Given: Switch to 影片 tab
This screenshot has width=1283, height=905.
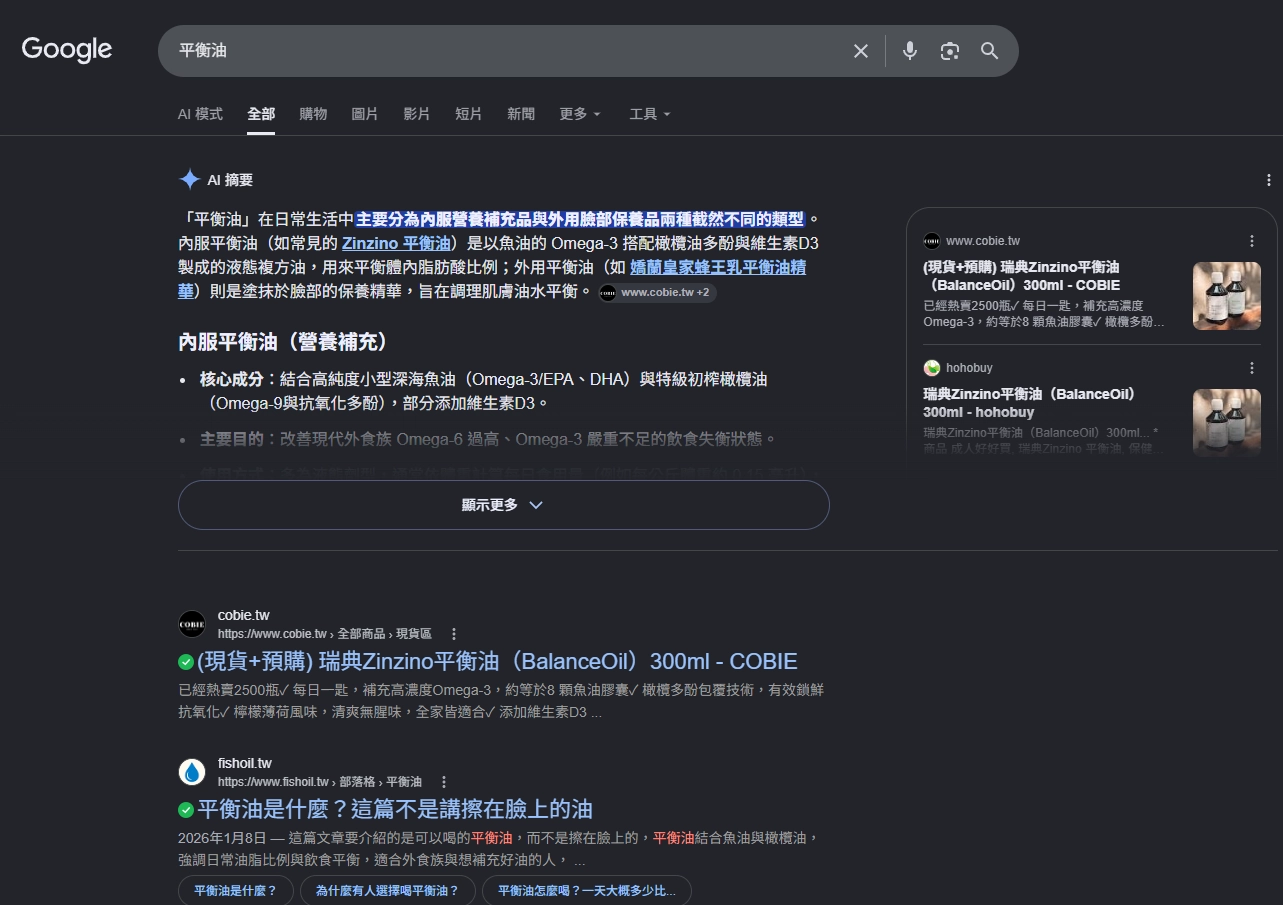Looking at the screenshot, I should pyautogui.click(x=417, y=114).
